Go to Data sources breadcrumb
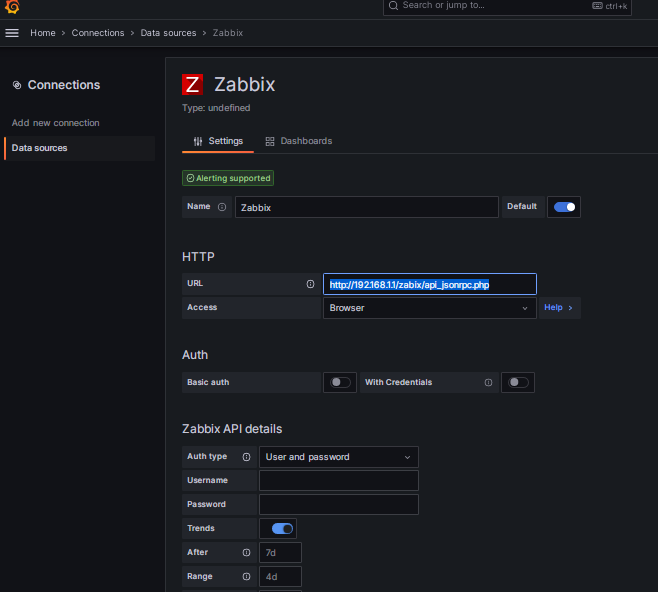The width and height of the screenshot is (658, 592). (x=168, y=33)
